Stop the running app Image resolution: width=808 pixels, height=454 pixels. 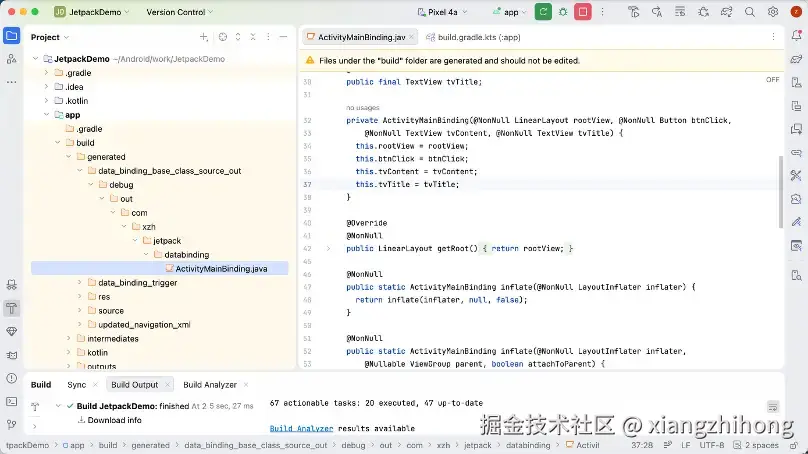(x=583, y=12)
